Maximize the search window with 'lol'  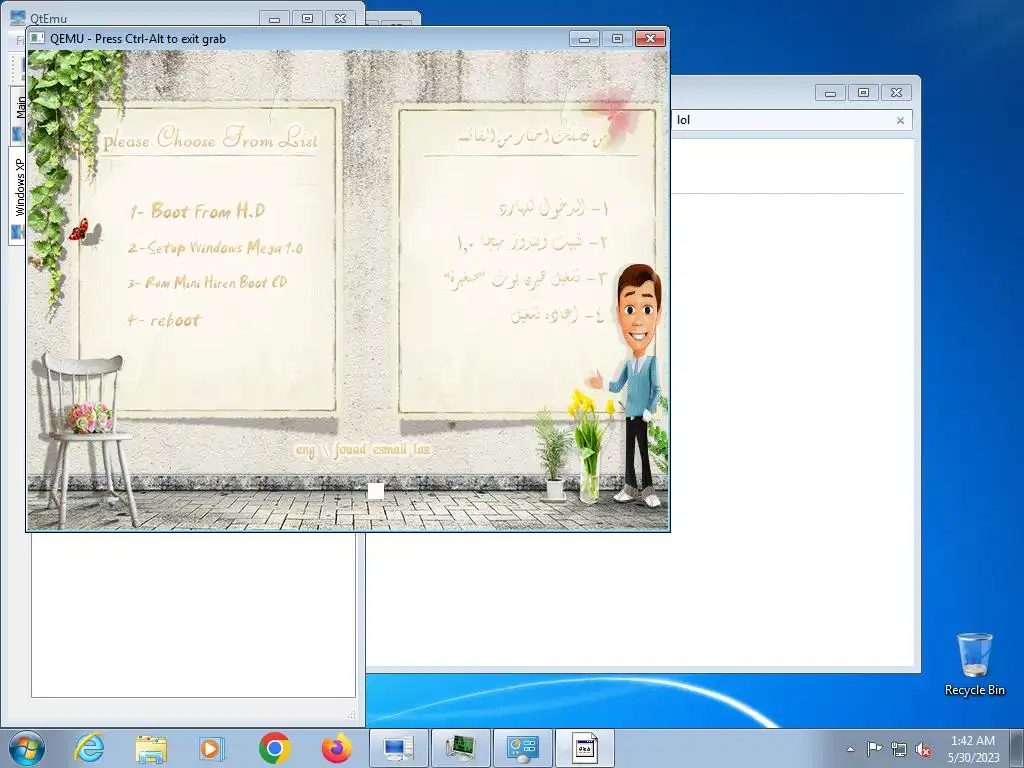click(x=863, y=93)
